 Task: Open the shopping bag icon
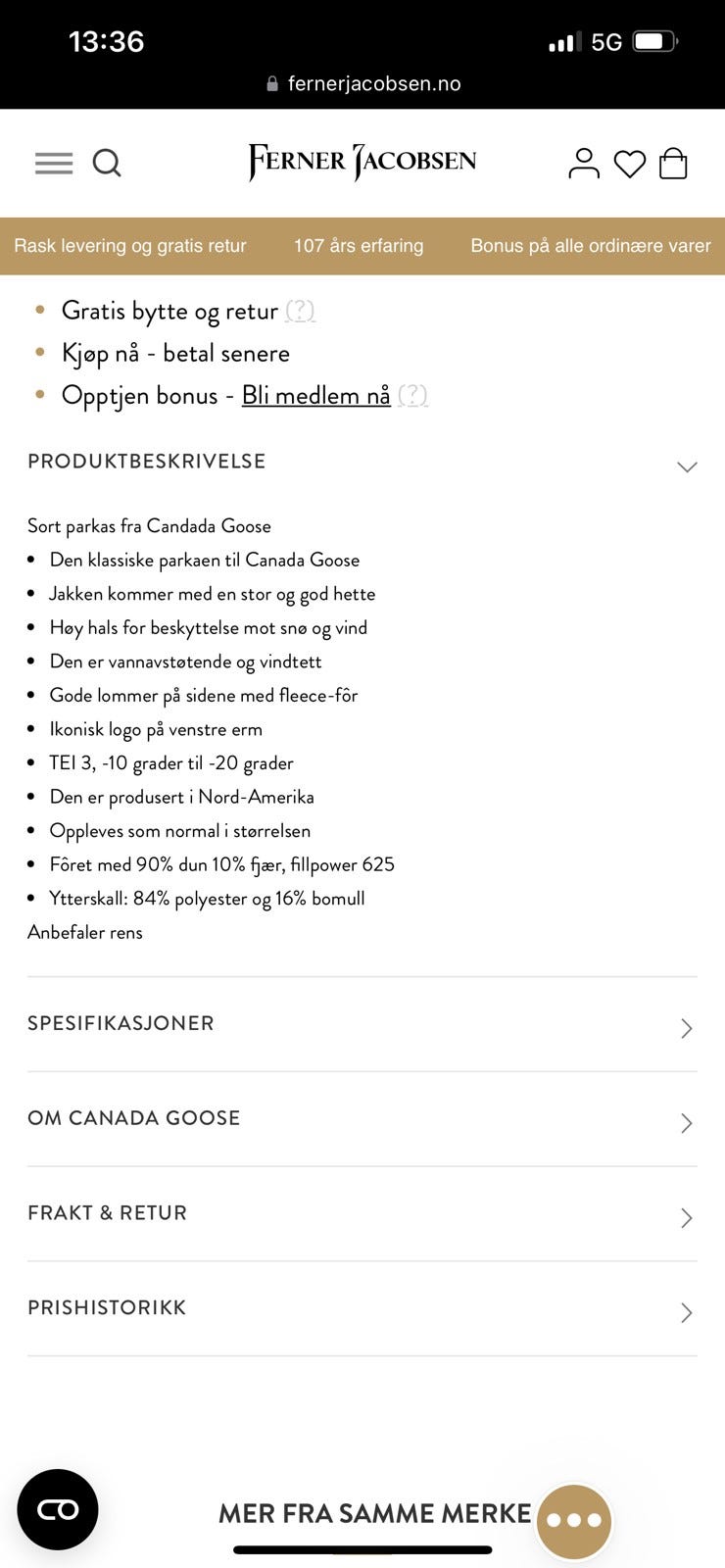point(673,163)
